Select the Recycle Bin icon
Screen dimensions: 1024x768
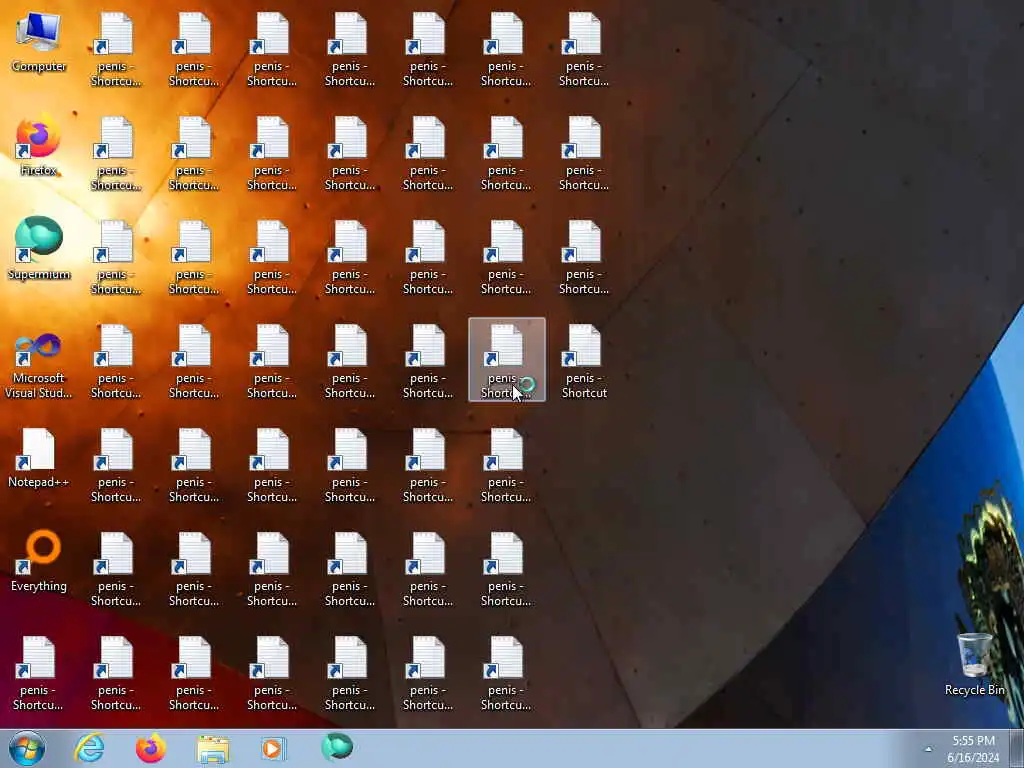[x=974, y=665]
